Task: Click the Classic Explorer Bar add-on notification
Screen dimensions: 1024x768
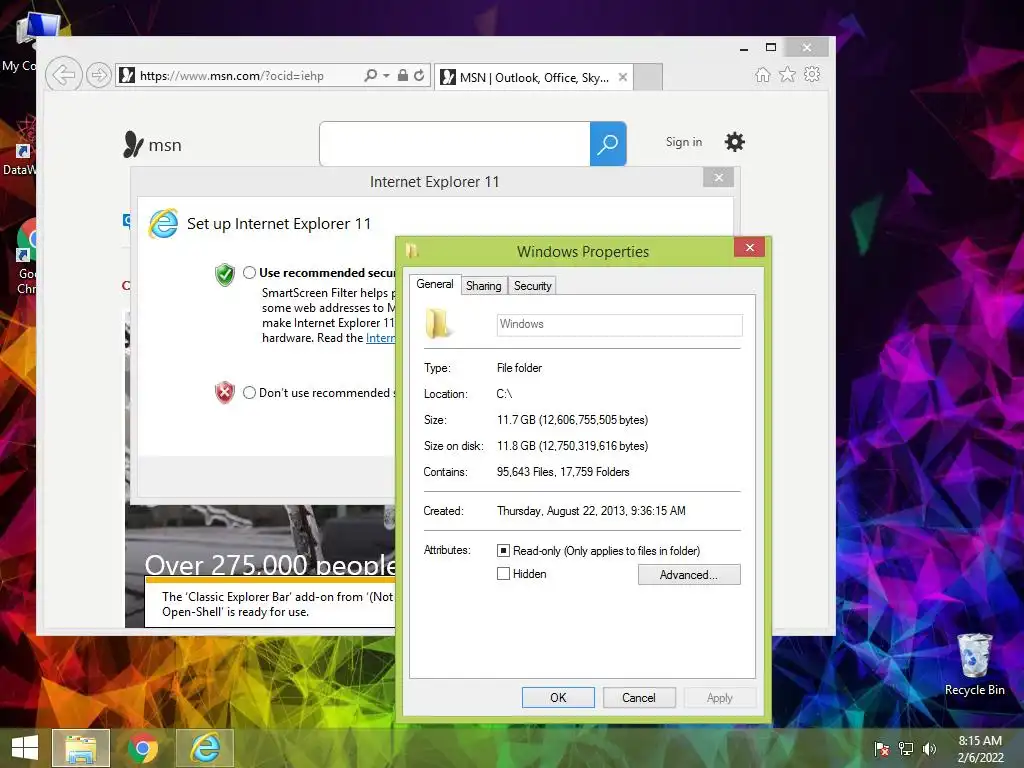Action: 270,603
